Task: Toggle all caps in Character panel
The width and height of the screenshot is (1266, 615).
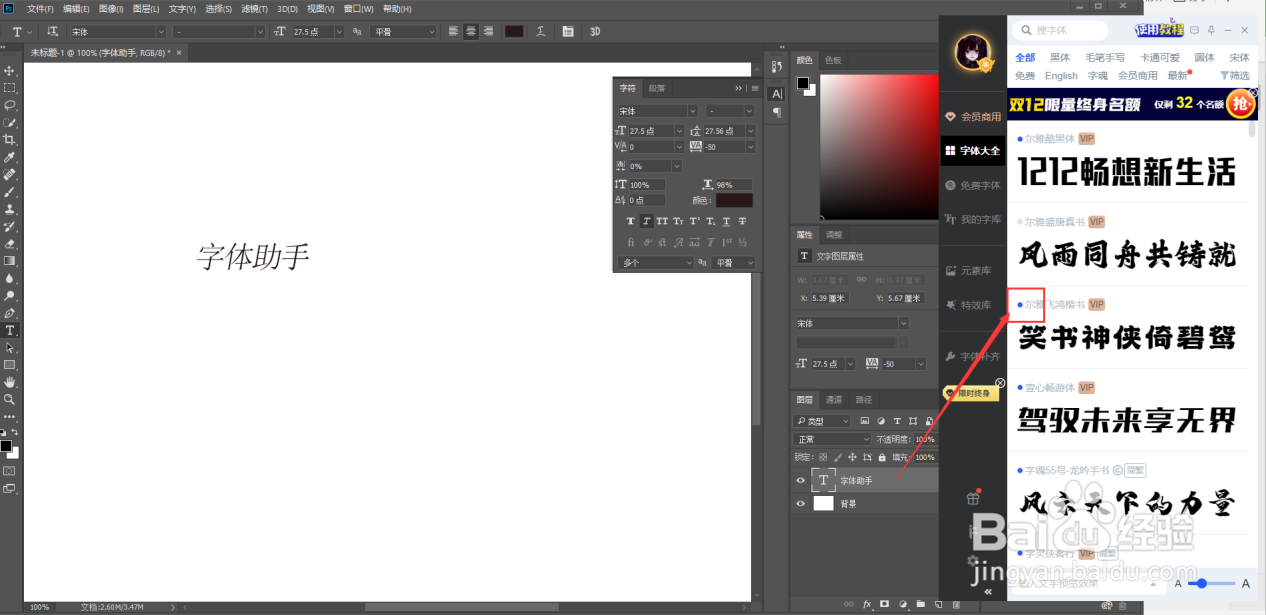Action: coord(662,221)
